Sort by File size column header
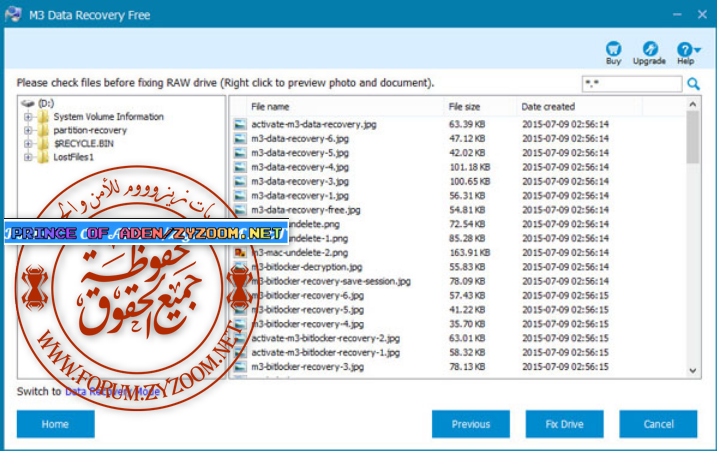Screen dimensions: 717x451 [464, 107]
